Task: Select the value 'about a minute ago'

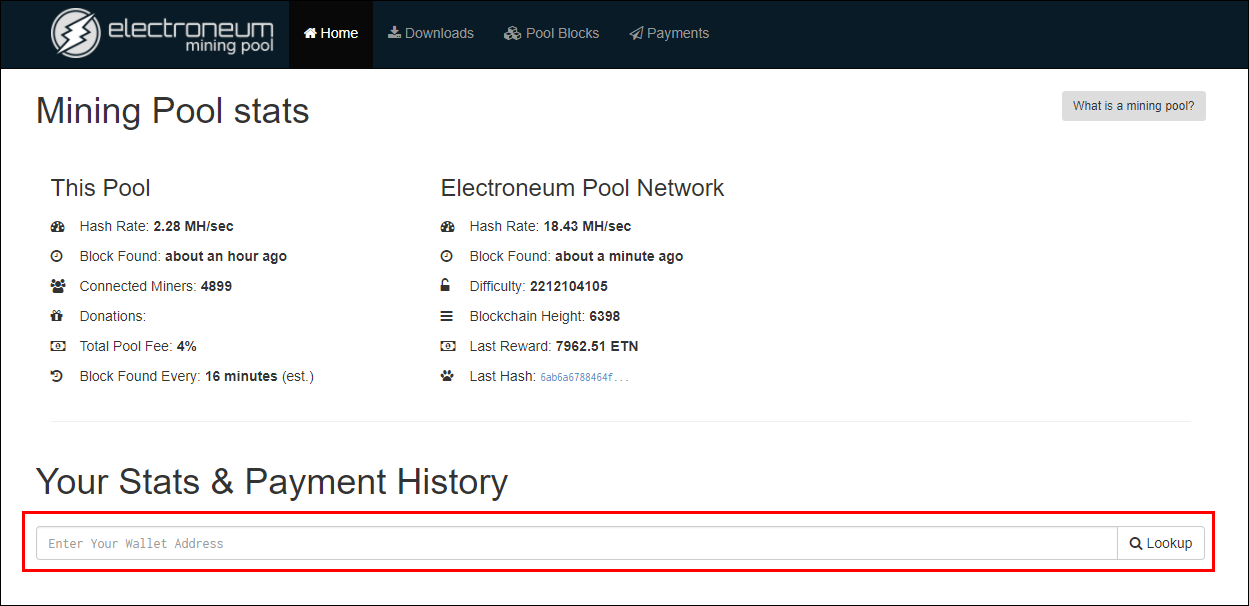Action: pos(619,256)
